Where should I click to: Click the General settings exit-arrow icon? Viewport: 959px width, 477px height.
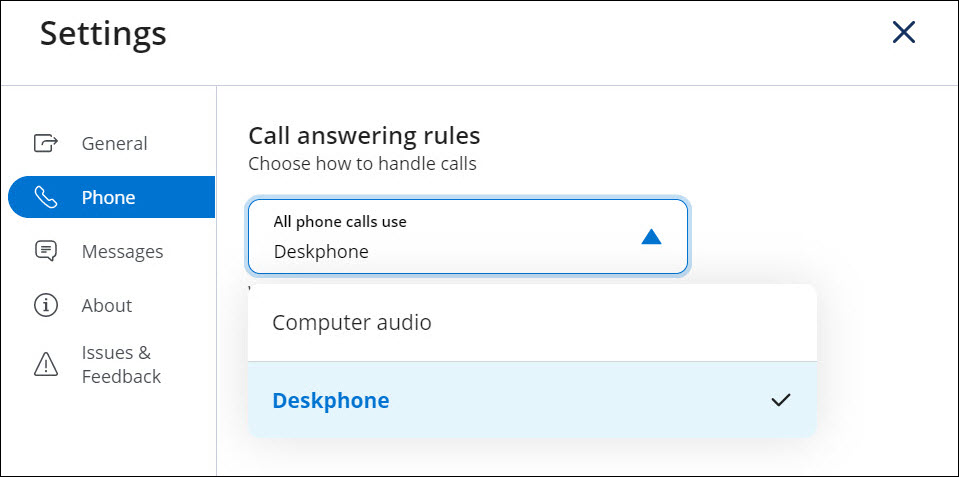click(x=46, y=143)
